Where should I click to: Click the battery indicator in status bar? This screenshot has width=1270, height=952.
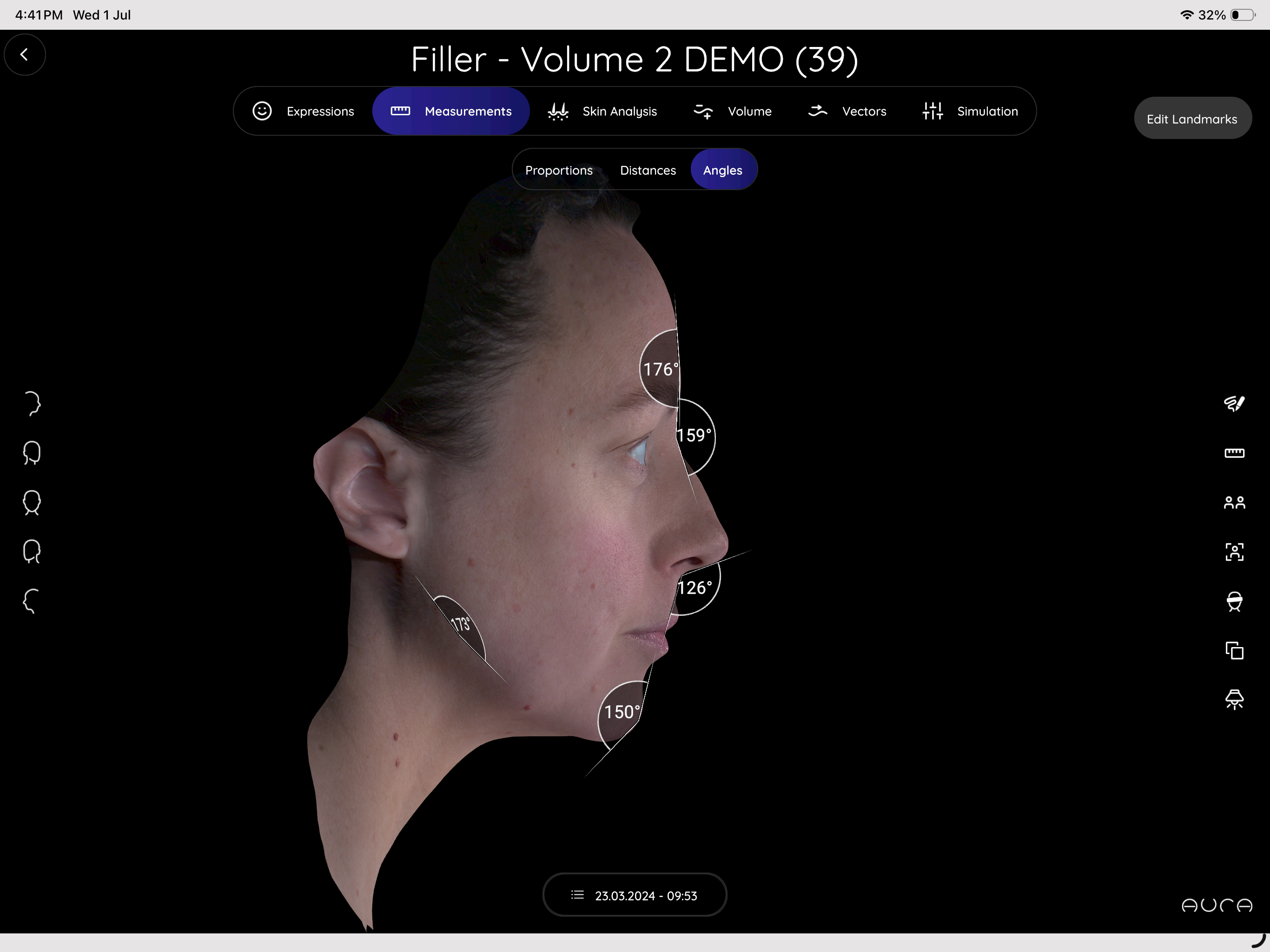tap(1243, 15)
